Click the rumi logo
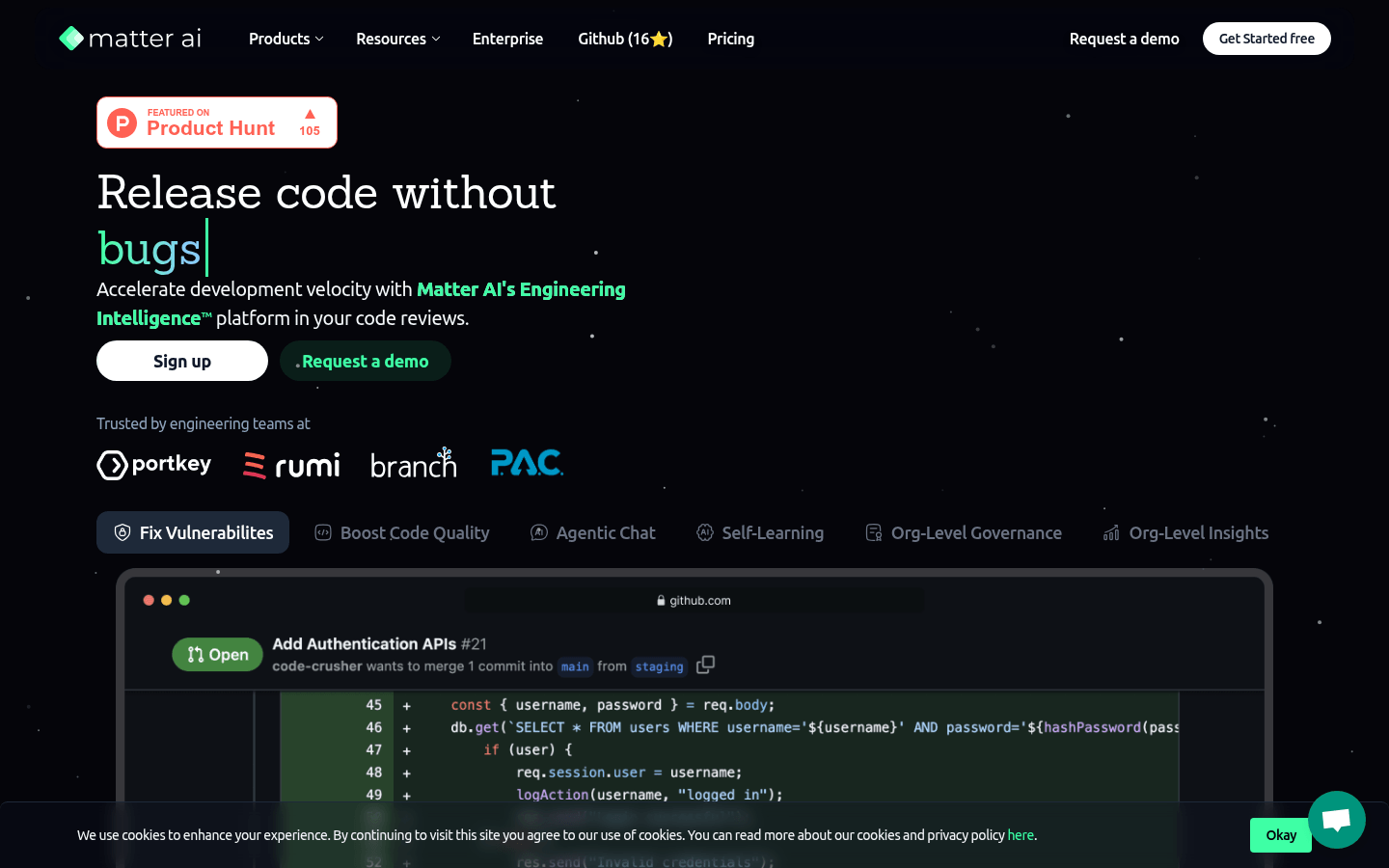The image size is (1389, 868). coord(291,466)
